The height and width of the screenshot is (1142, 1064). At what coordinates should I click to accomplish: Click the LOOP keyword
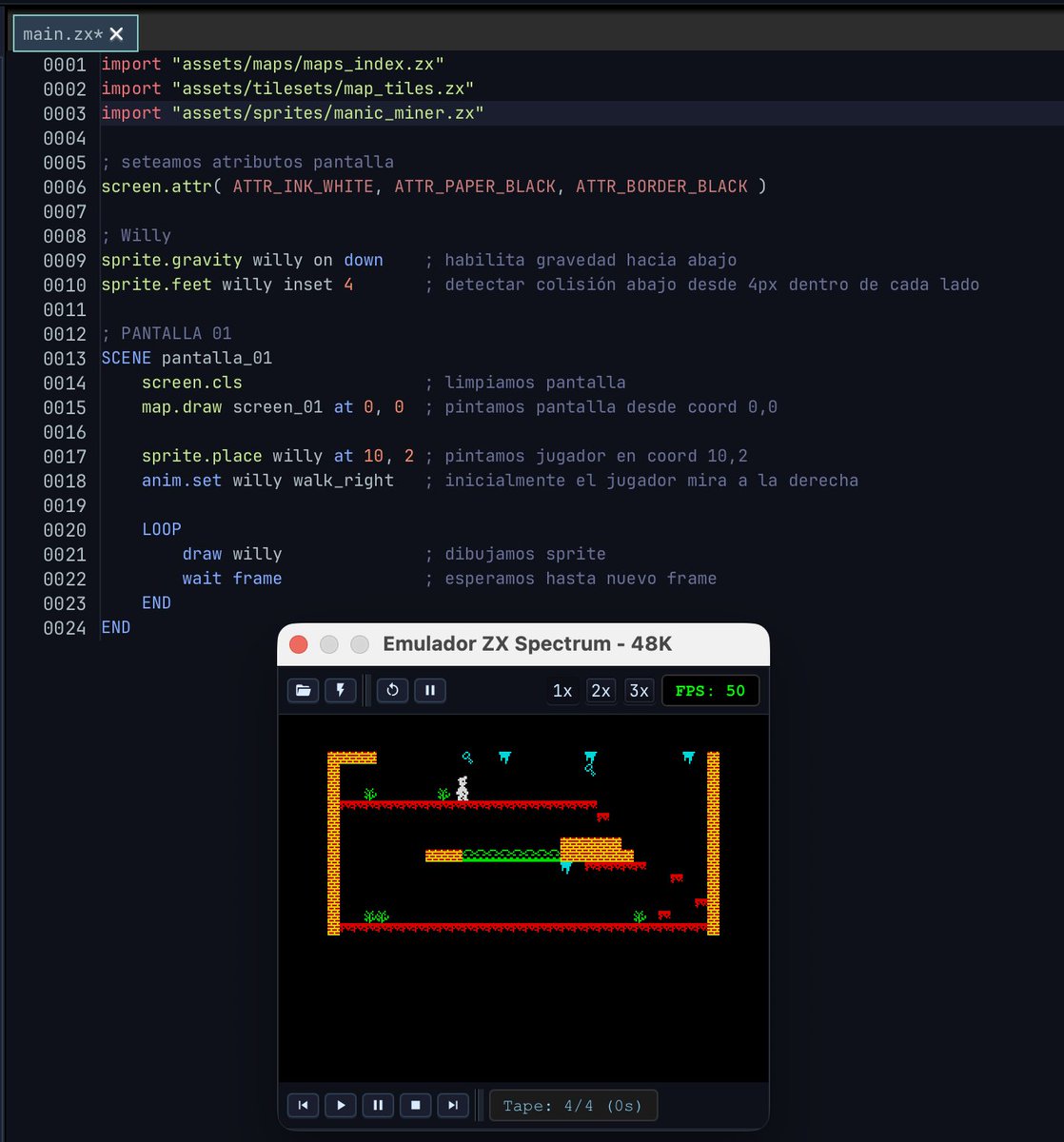pyautogui.click(x=162, y=530)
